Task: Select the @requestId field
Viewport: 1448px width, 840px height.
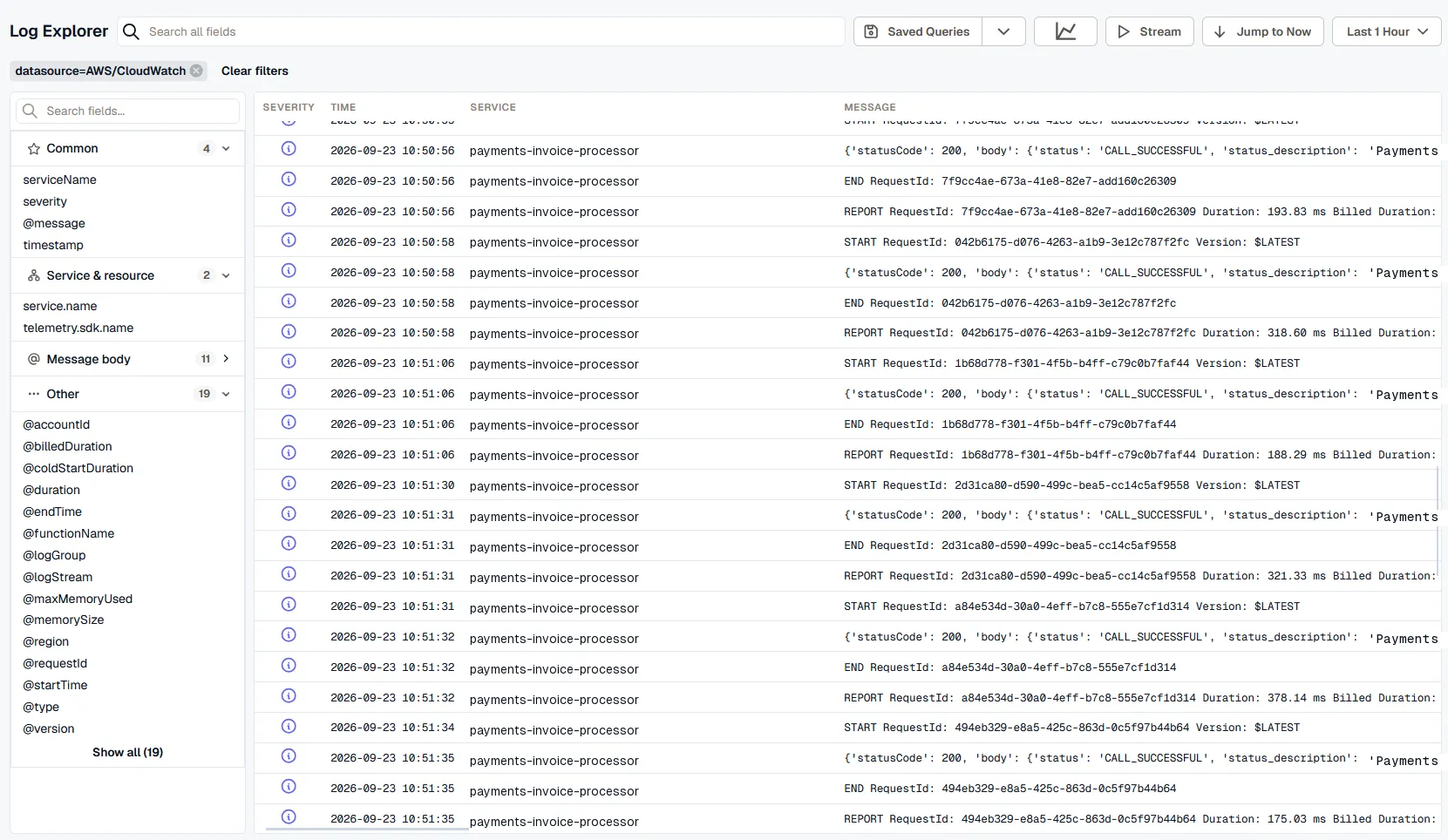Action: click(x=55, y=663)
